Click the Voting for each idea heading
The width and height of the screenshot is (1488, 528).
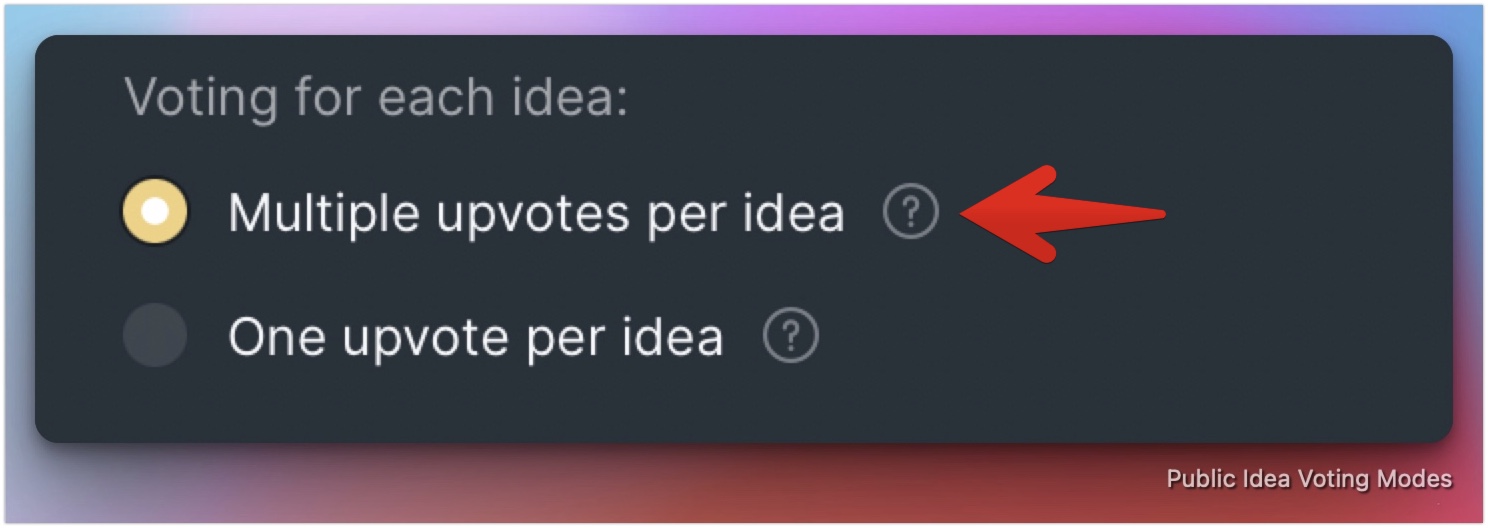pyautogui.click(x=376, y=98)
